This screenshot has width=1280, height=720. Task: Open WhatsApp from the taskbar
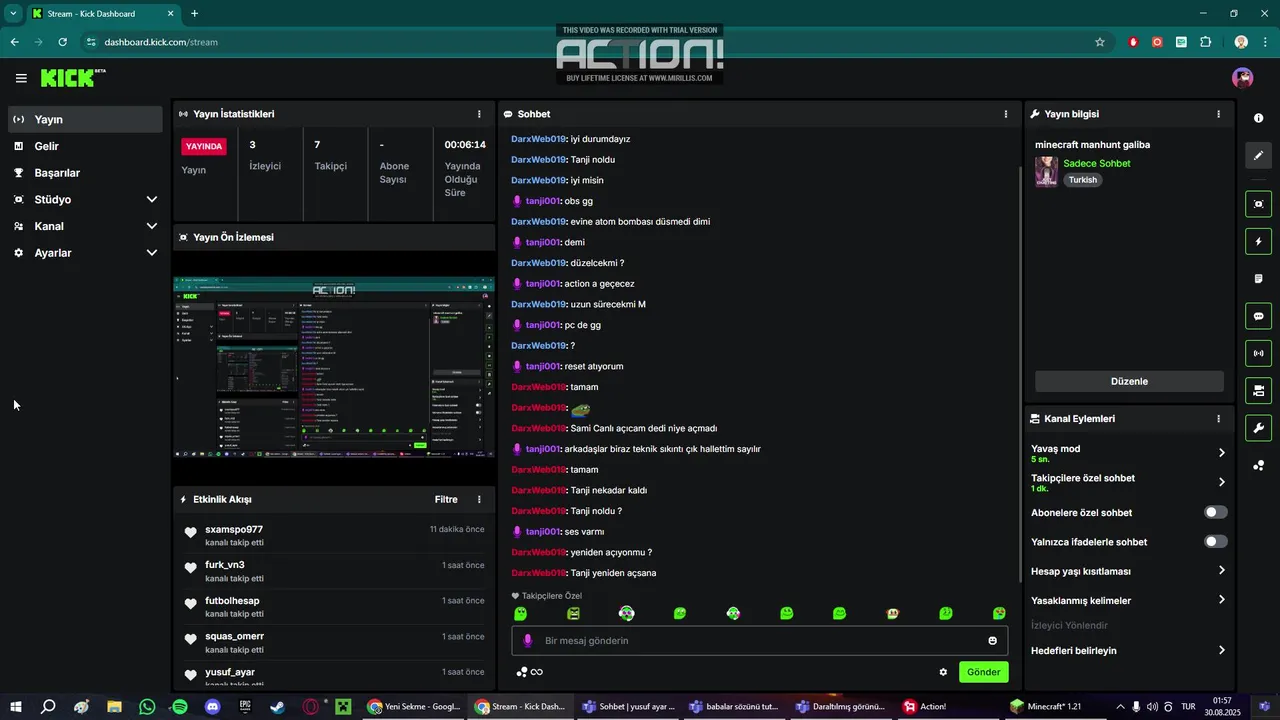point(148,706)
